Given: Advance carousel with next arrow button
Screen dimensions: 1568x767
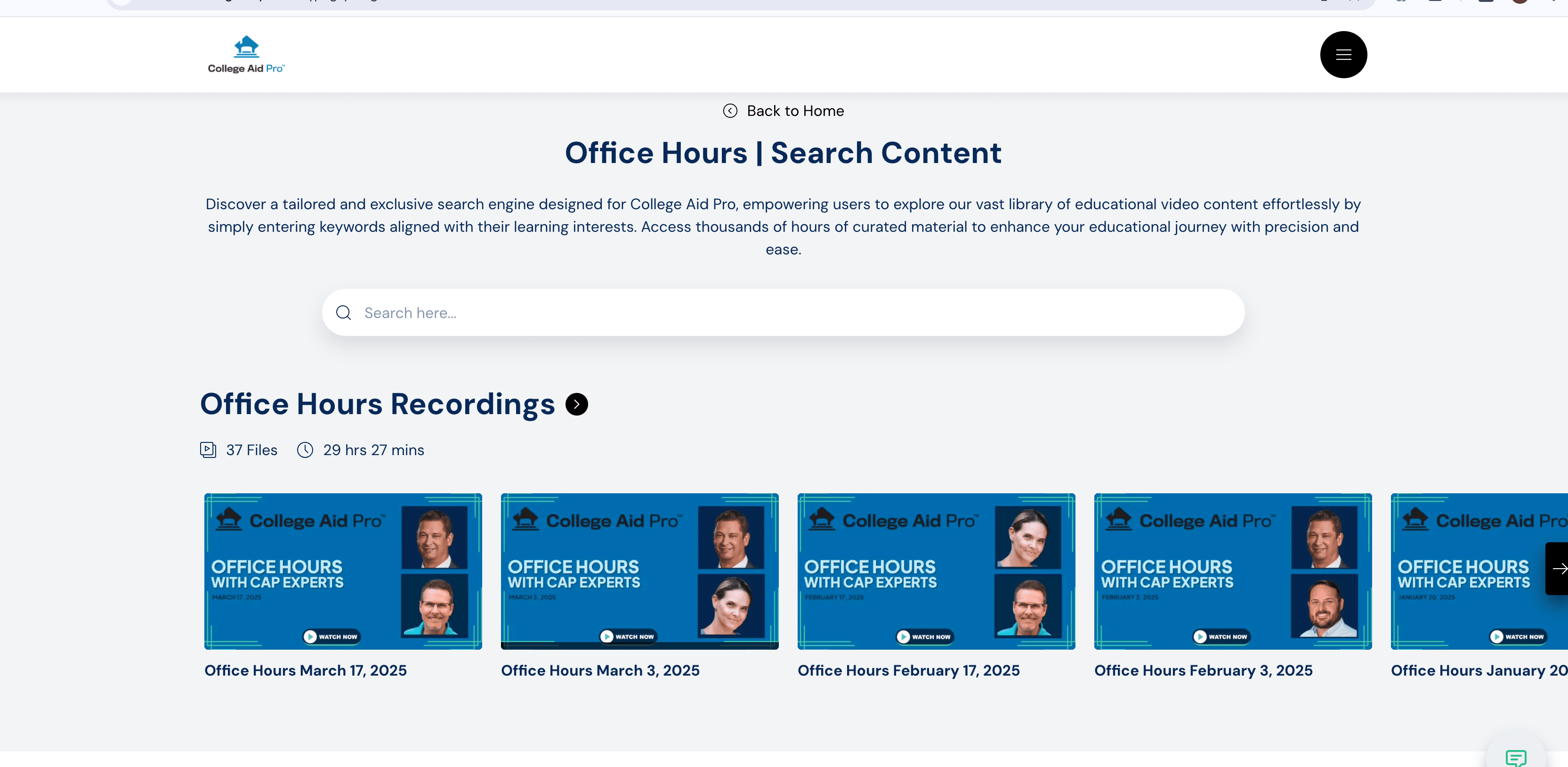Looking at the screenshot, I should (x=1557, y=568).
